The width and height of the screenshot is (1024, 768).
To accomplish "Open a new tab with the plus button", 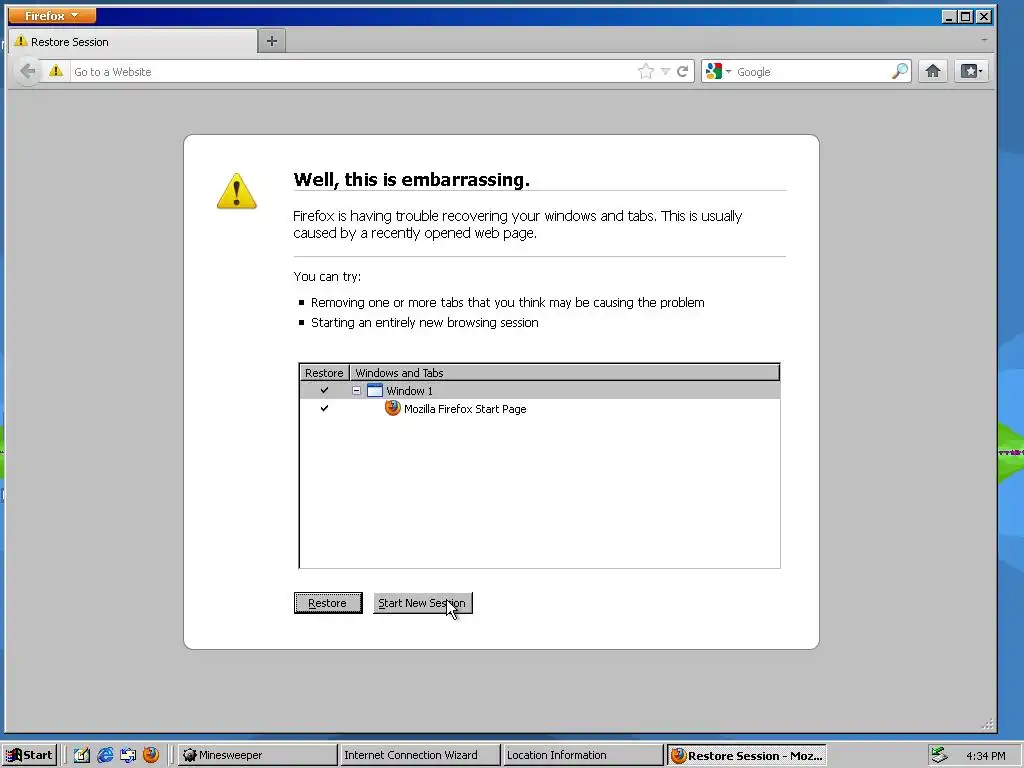I will [x=272, y=41].
